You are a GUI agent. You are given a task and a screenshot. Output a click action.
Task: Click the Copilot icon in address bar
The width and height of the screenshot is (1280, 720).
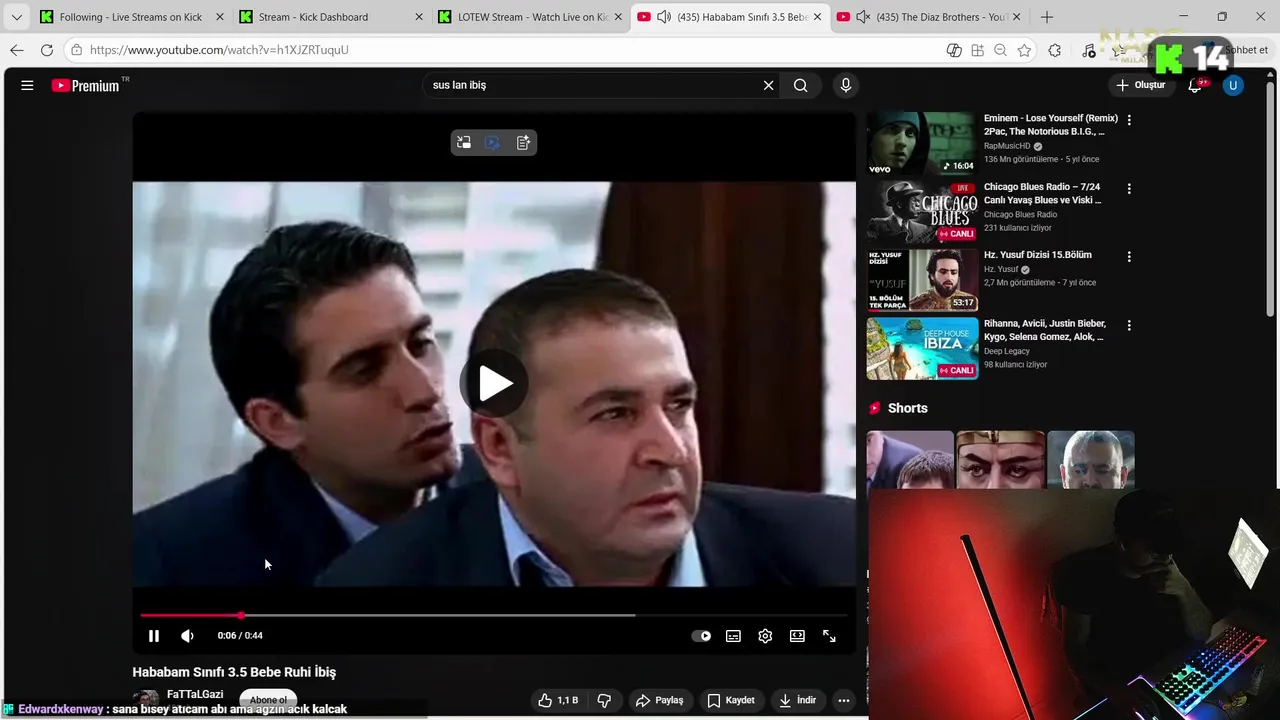coord(954,50)
